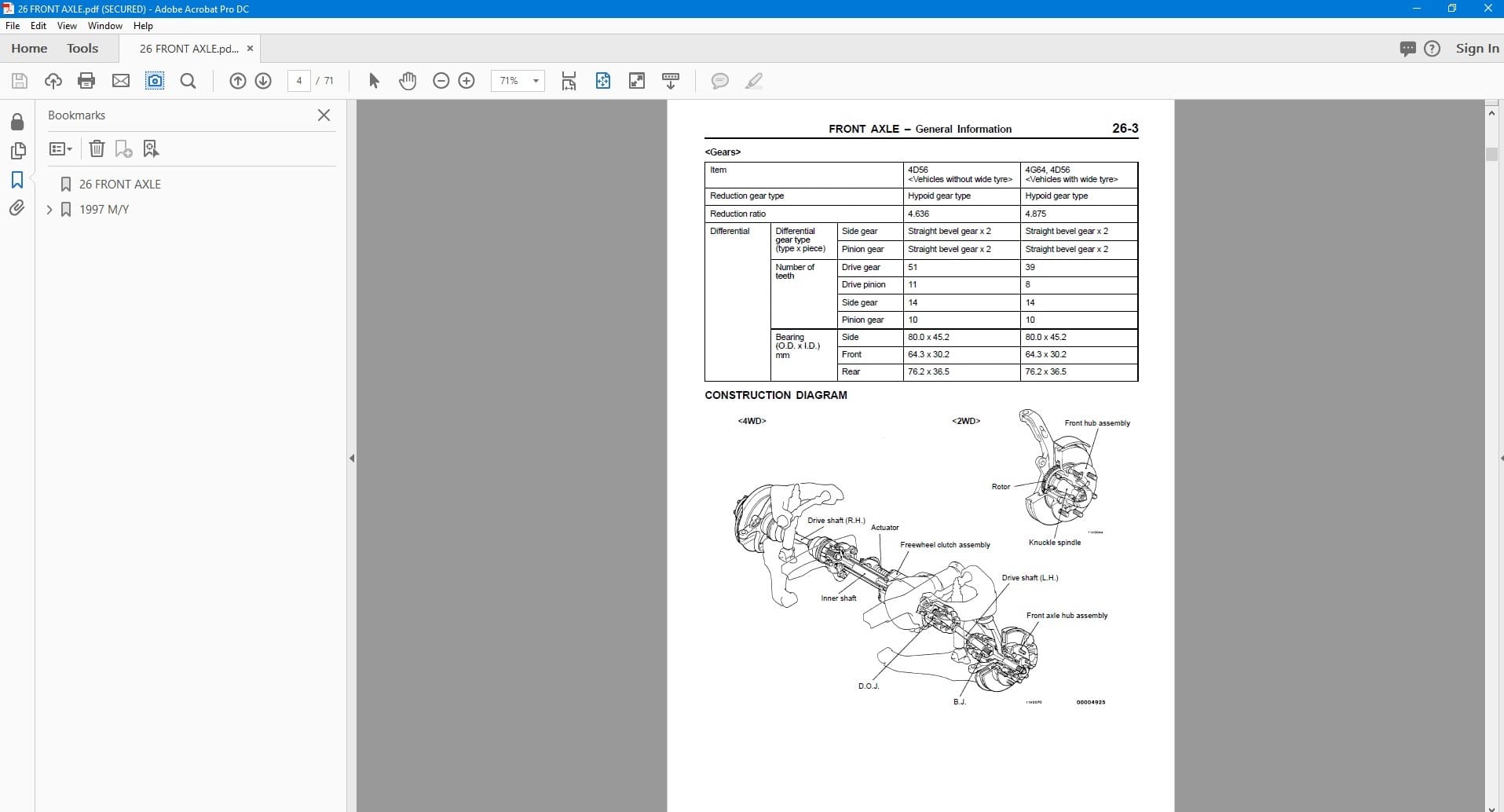Image resolution: width=1504 pixels, height=812 pixels.
Task: Click the fit width scrolling icon
Action: pos(569,81)
